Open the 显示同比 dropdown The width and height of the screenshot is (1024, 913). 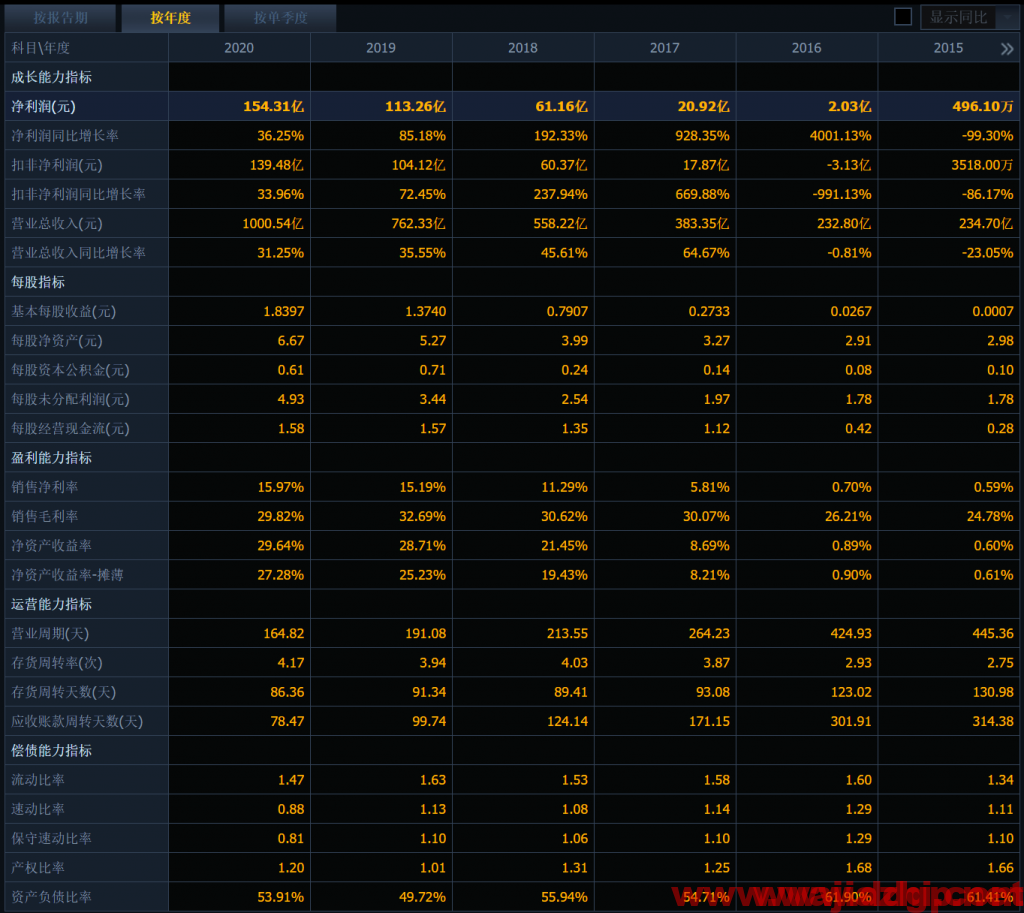968,17
